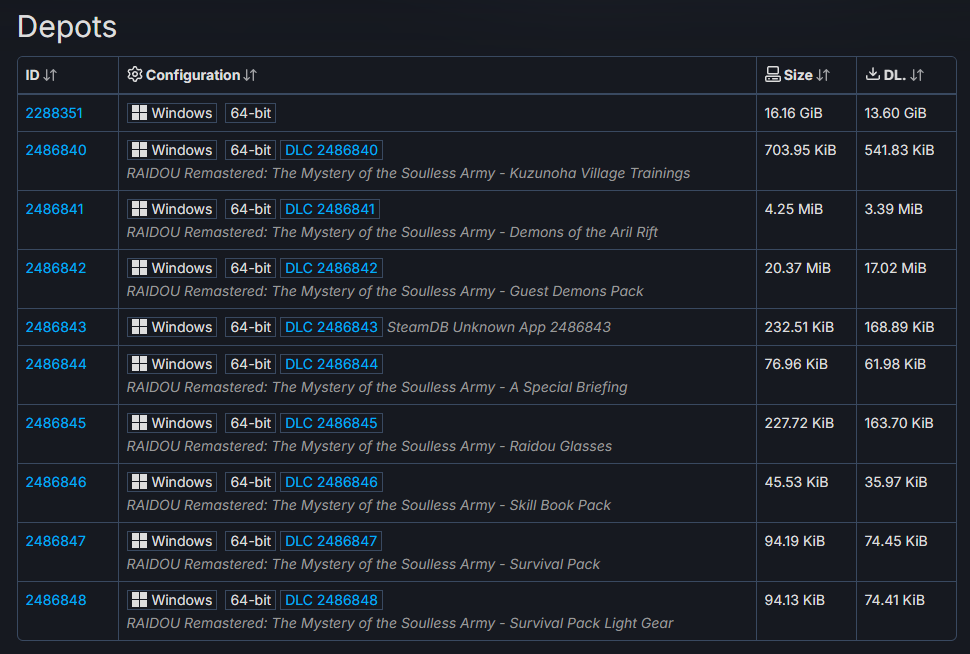Click 64-bit tag in depot 2288351 row
This screenshot has width=970, height=654.
point(251,113)
